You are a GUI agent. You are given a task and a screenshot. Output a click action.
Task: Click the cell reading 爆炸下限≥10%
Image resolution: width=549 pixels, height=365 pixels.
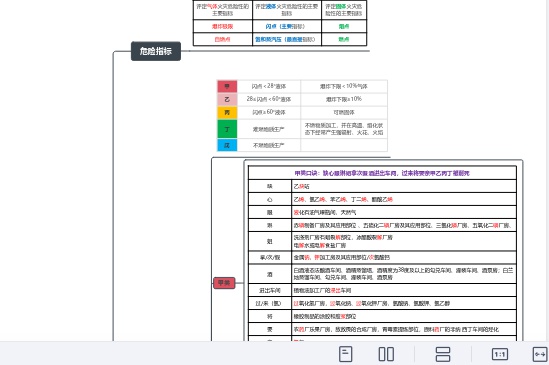tap(344, 99)
